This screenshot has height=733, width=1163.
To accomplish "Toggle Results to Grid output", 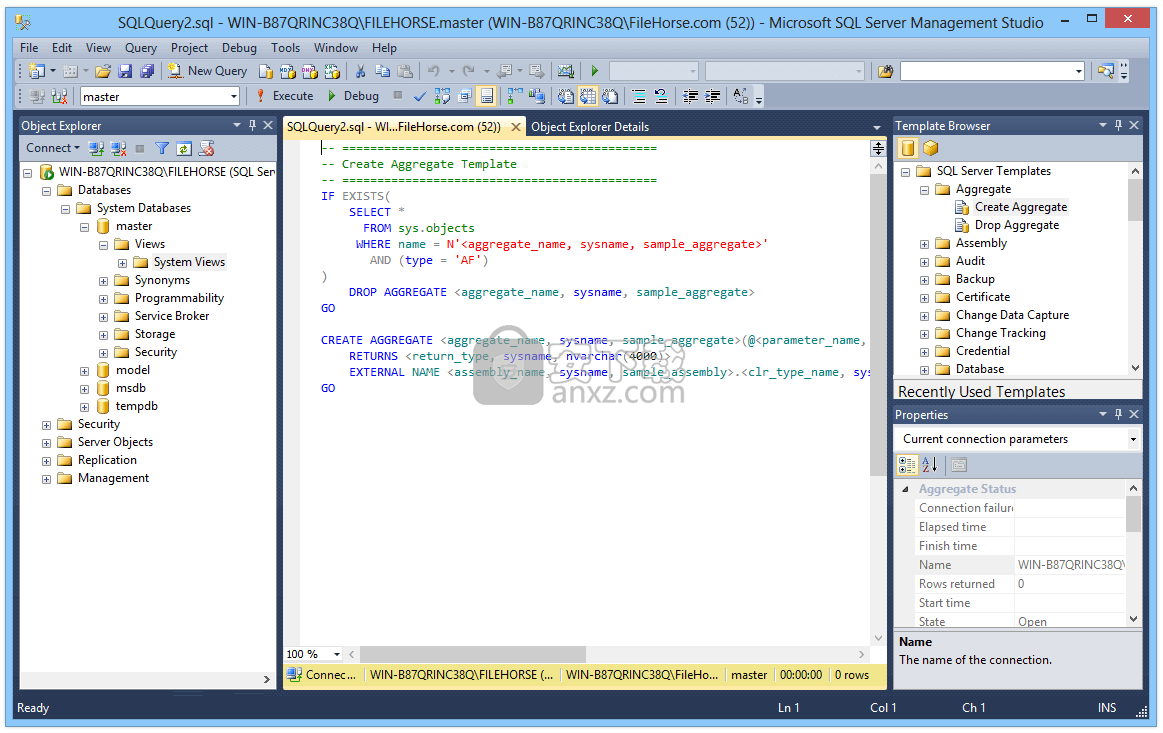I will click(588, 96).
